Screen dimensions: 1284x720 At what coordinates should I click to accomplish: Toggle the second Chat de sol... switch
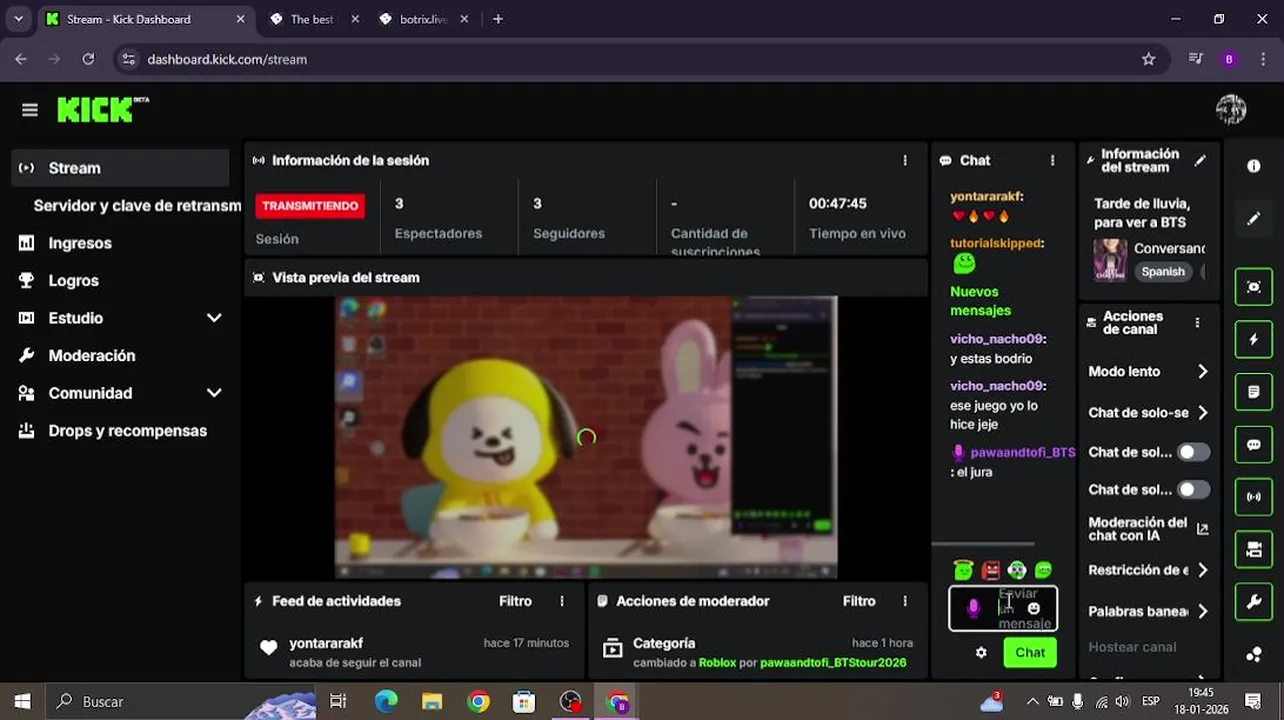click(x=1192, y=489)
